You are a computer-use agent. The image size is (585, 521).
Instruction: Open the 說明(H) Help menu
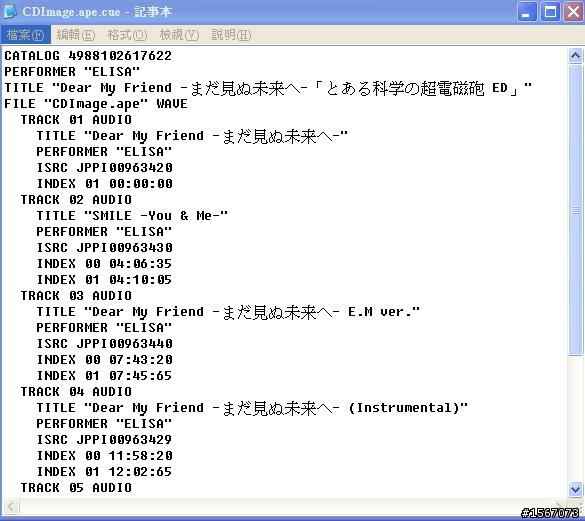pos(231,35)
